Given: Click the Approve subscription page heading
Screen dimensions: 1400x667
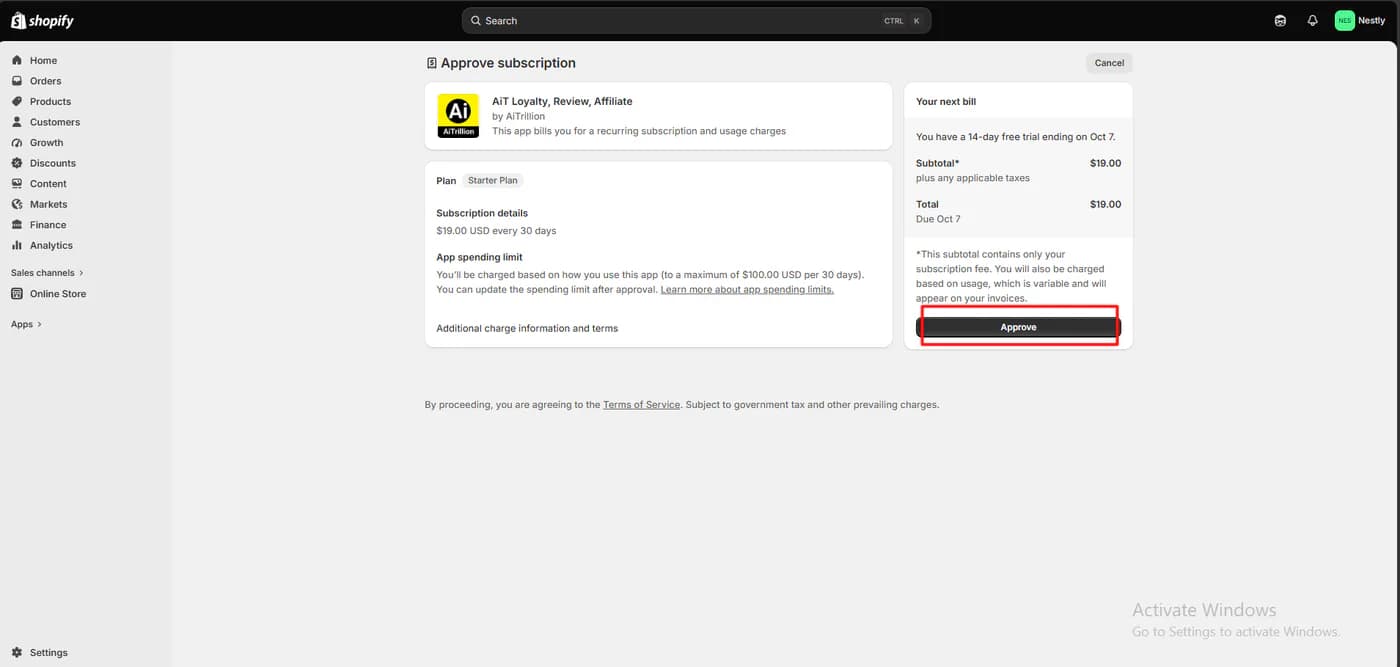Looking at the screenshot, I should click(x=508, y=63).
